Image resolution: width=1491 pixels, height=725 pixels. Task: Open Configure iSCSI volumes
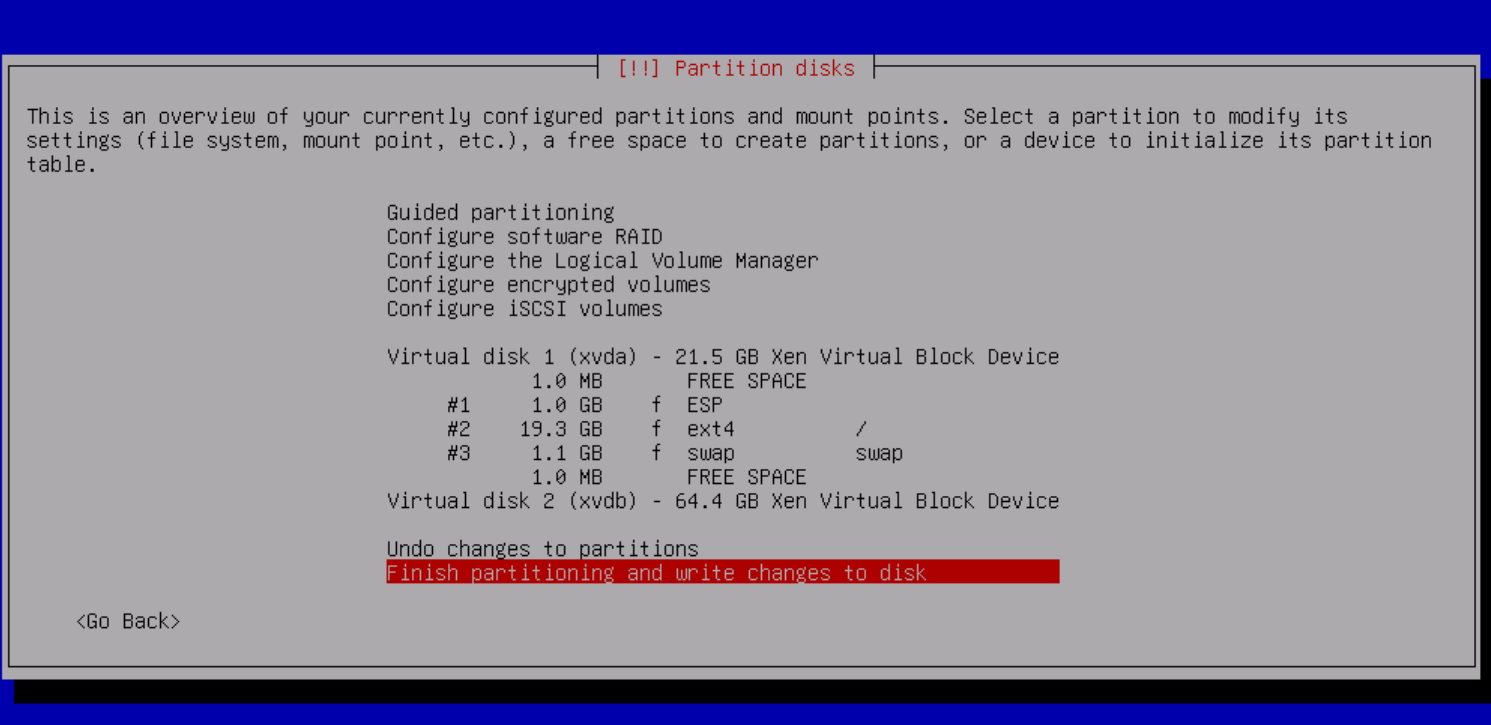point(524,309)
